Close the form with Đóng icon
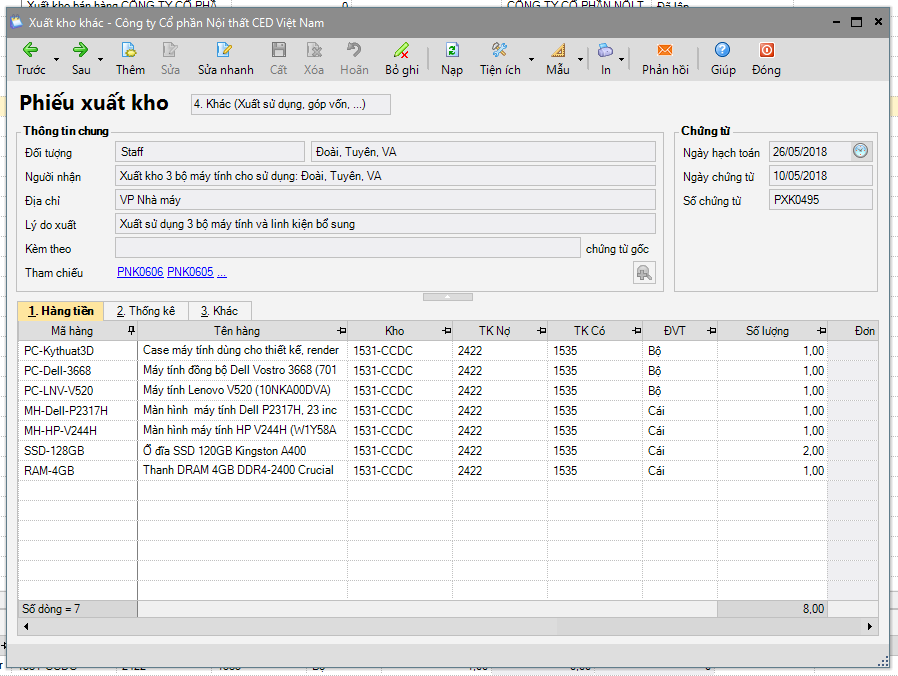 coord(766,50)
